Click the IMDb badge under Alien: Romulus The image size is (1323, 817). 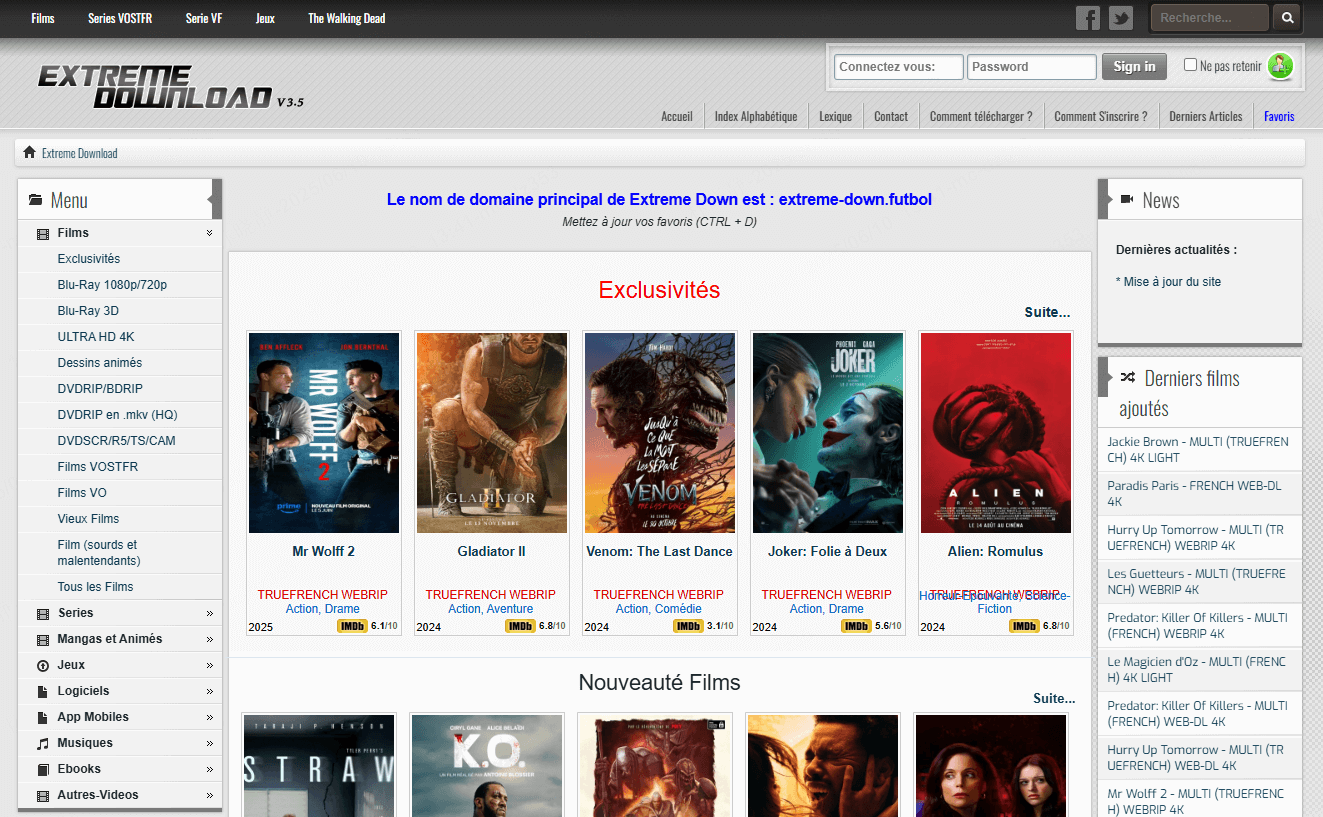pos(1024,627)
